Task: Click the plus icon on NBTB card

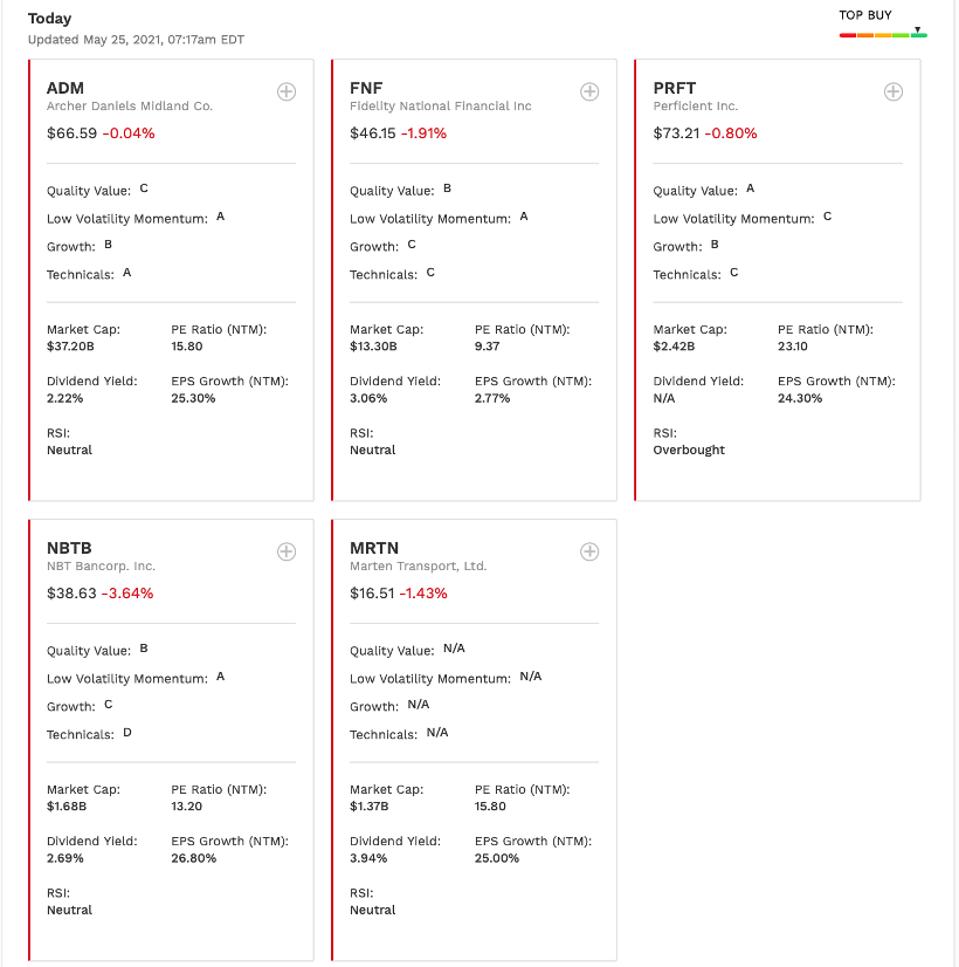Action: point(286,552)
